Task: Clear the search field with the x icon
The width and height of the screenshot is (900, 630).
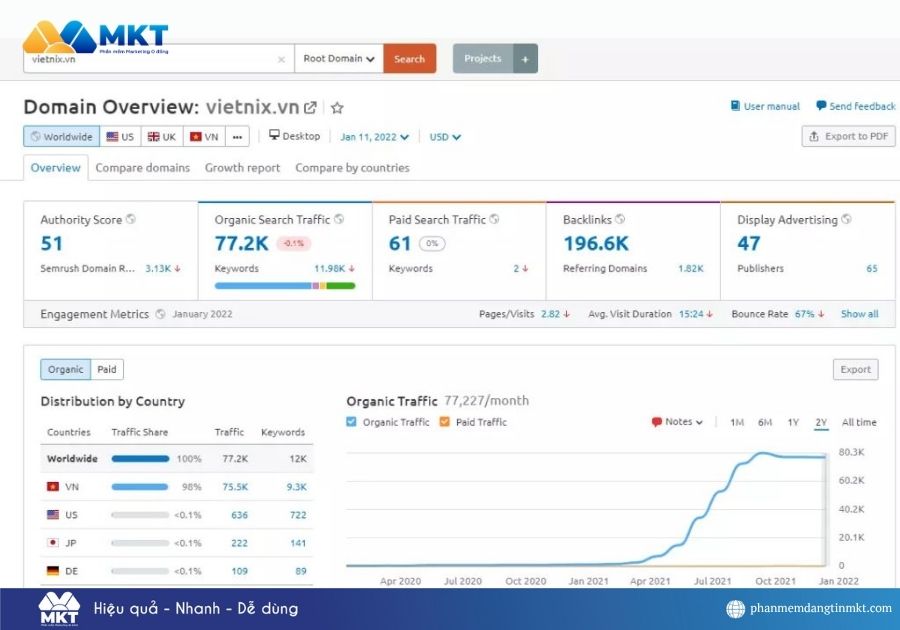Action: click(281, 59)
